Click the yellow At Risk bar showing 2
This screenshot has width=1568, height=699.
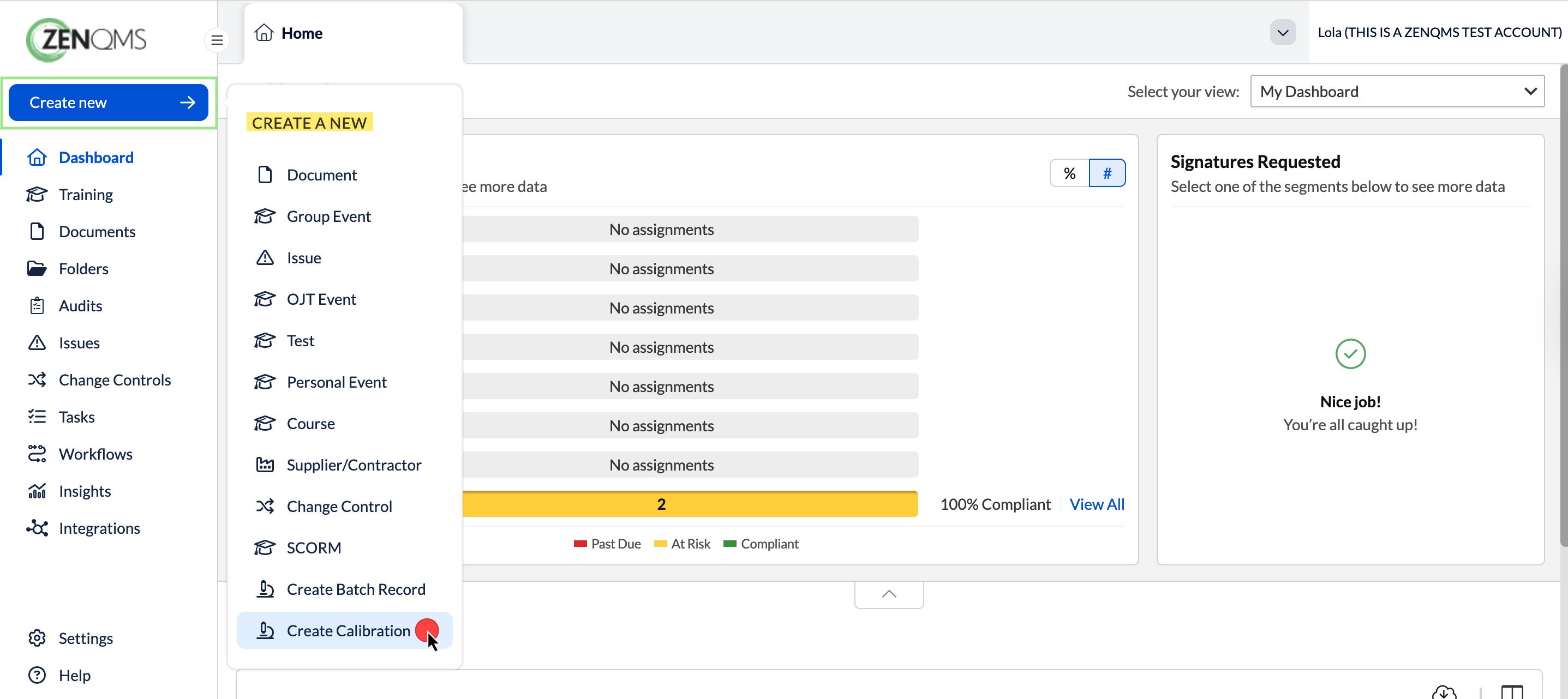click(690, 504)
